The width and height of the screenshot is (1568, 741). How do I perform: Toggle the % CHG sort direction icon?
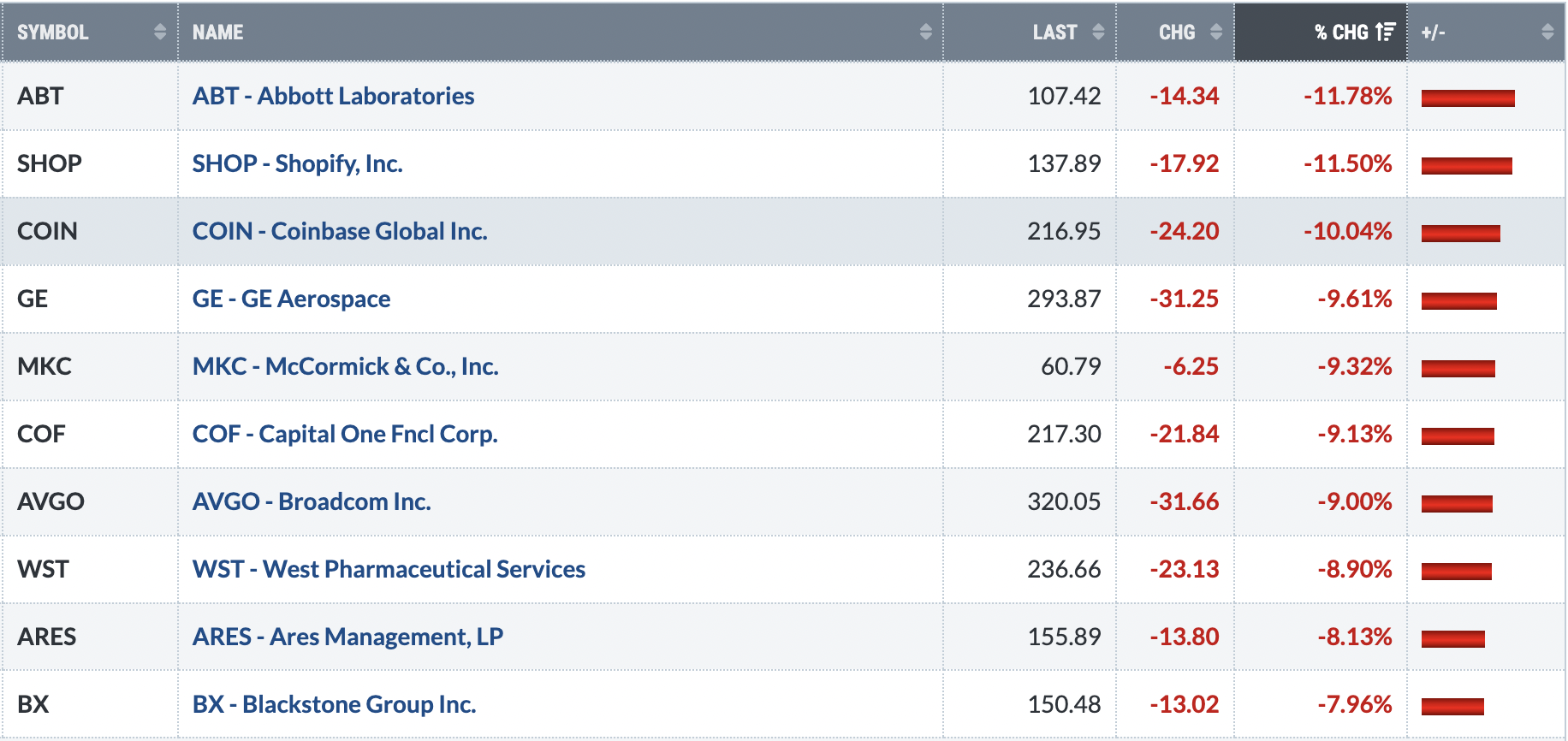coord(1386,33)
